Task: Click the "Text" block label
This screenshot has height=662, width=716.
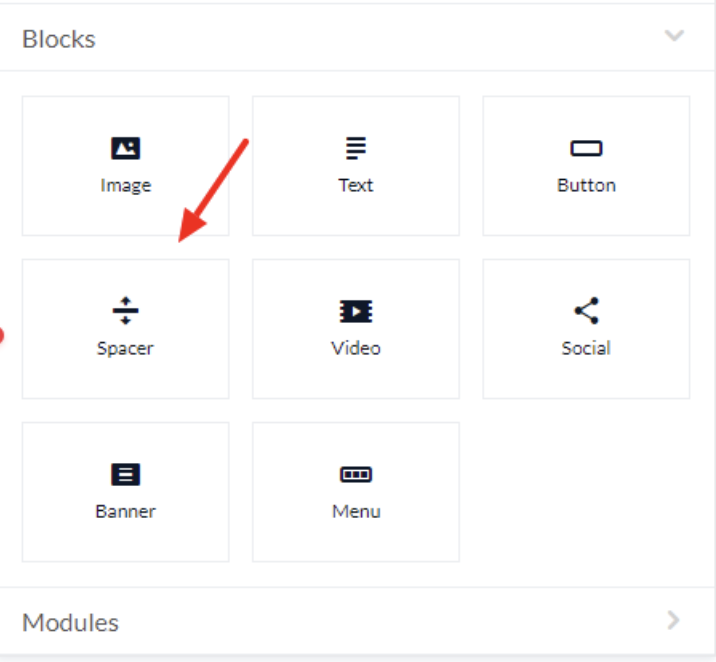Action: (x=356, y=185)
